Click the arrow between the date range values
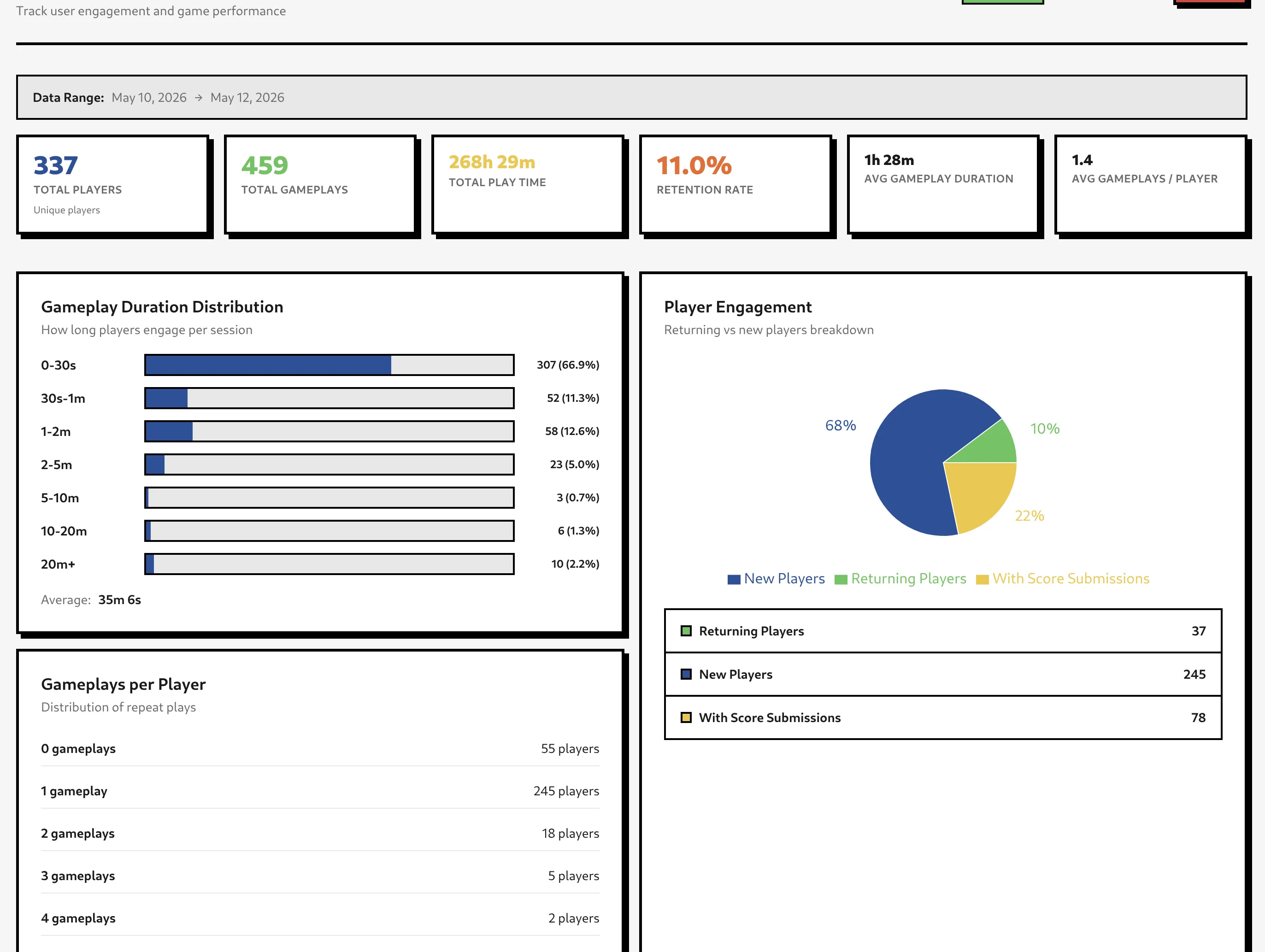This screenshot has width=1265, height=952. 199,98
